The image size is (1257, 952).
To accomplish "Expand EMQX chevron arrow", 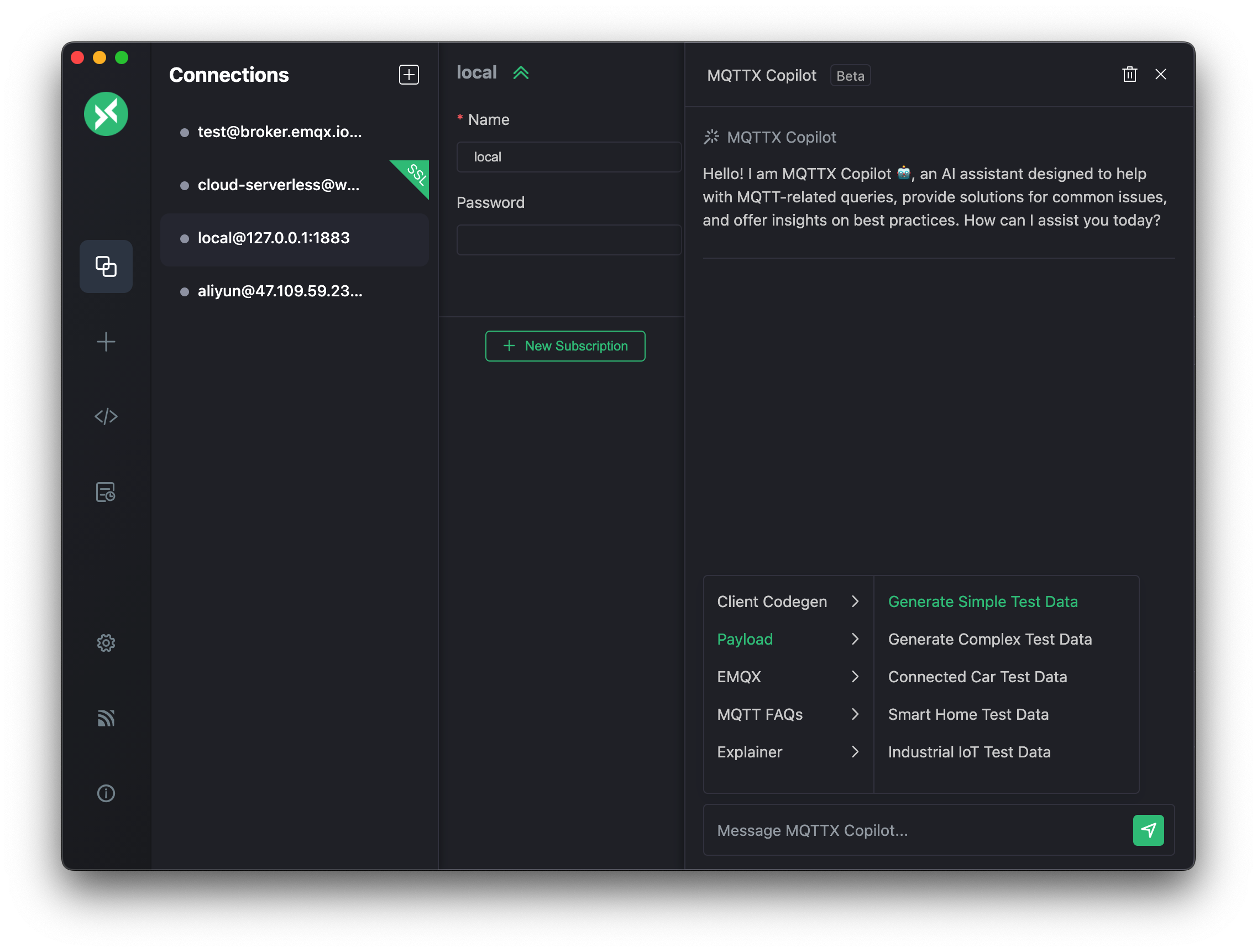I will pos(855,676).
